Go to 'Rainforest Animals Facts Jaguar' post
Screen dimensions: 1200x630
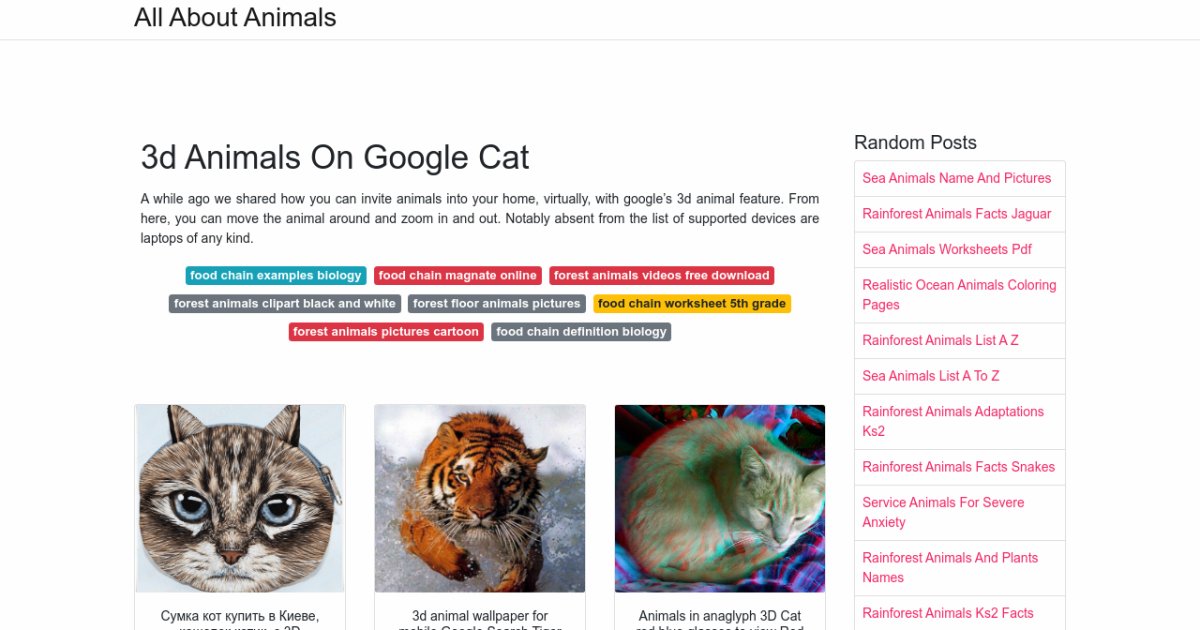tap(956, 214)
